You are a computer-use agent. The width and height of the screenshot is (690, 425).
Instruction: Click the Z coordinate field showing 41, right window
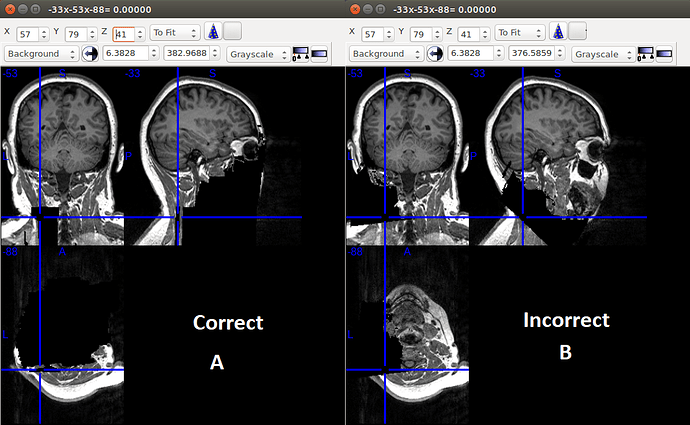click(469, 34)
